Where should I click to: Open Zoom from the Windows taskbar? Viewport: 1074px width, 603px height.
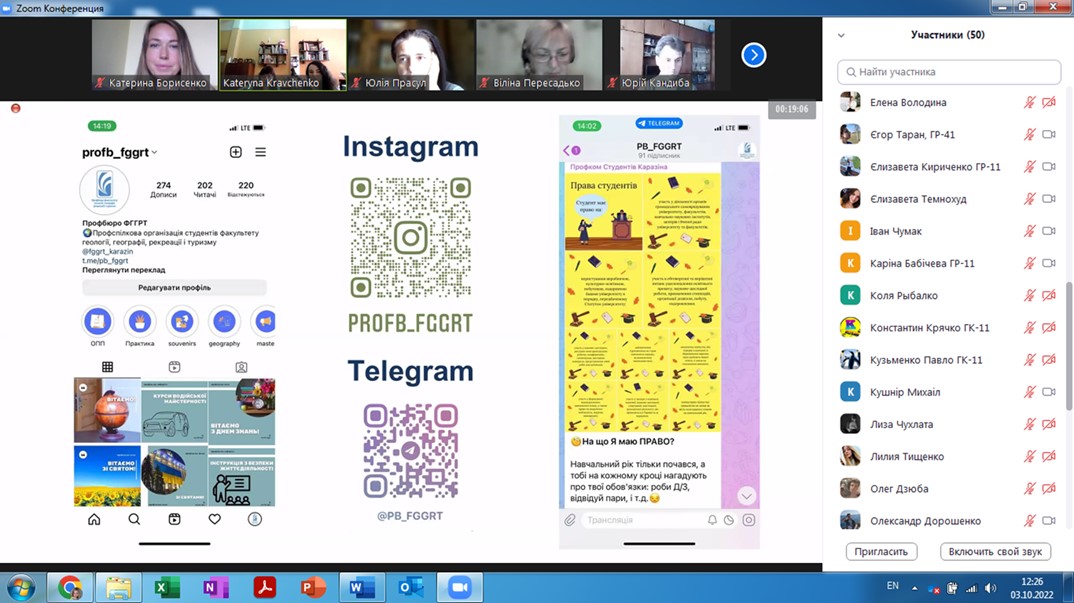(459, 587)
